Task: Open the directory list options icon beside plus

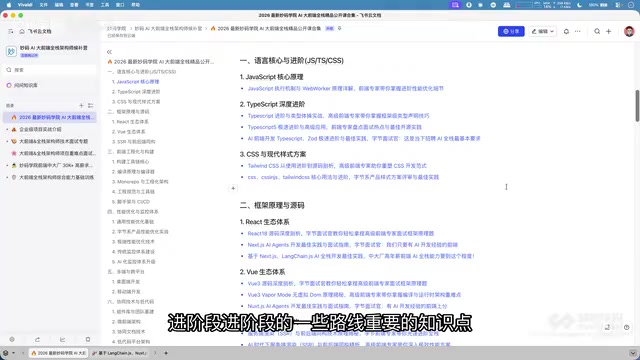Action: (91, 105)
